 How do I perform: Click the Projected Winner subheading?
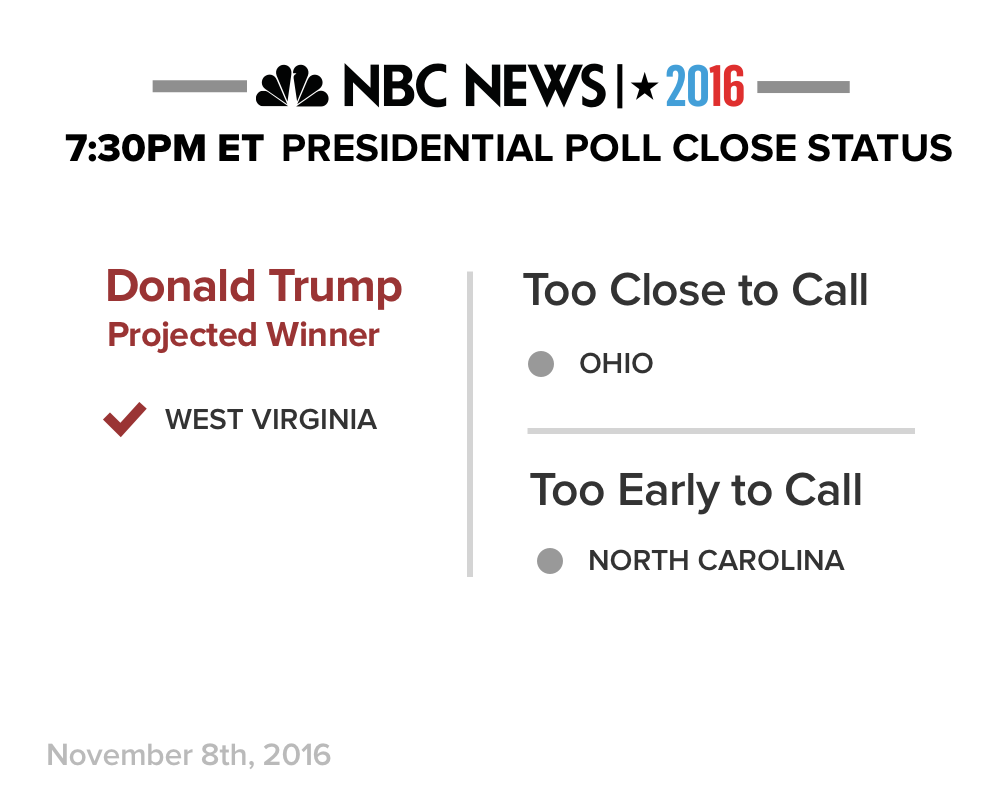[x=244, y=336]
